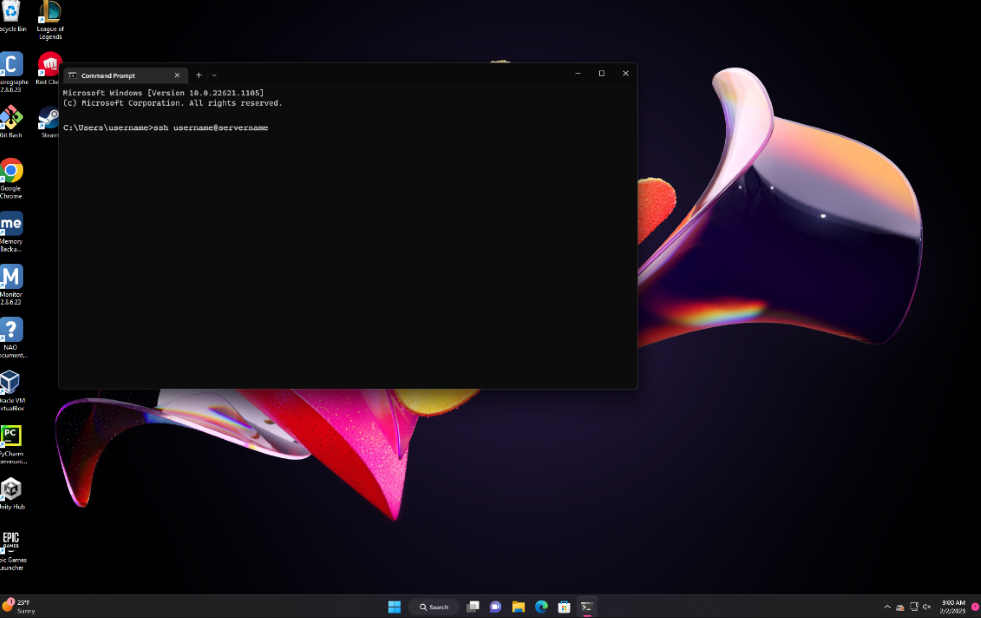
Task: Launch Microsoft Edge from the taskbar
Action: point(541,607)
